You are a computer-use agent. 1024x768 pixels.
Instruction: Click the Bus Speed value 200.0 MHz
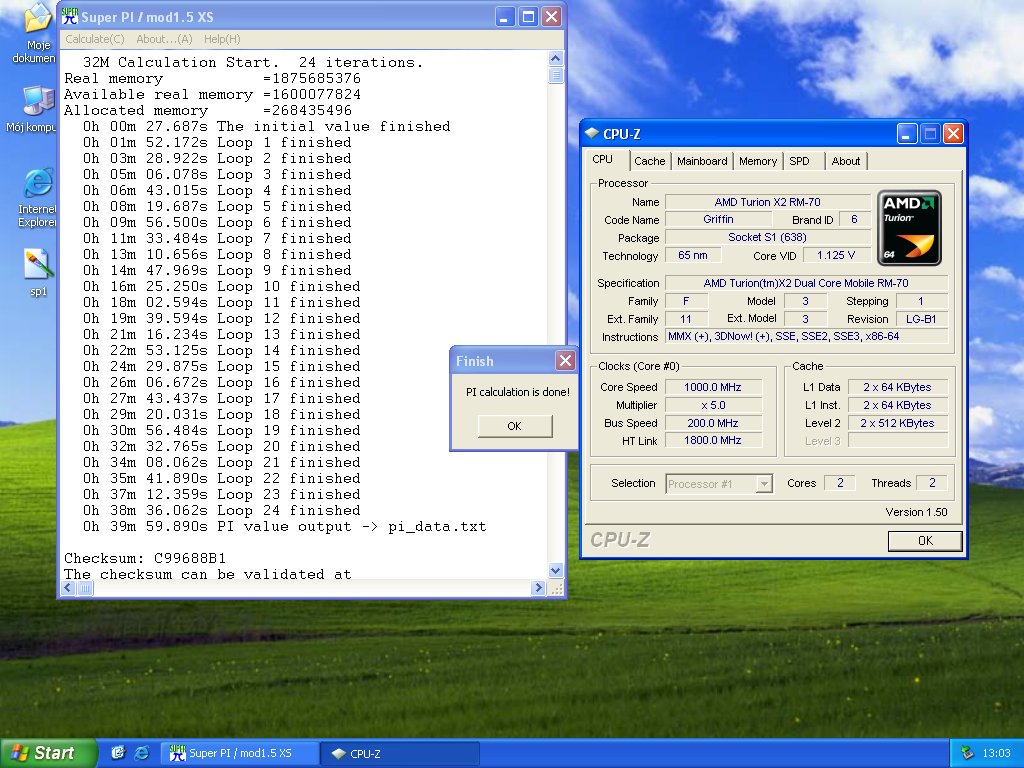[x=713, y=423]
